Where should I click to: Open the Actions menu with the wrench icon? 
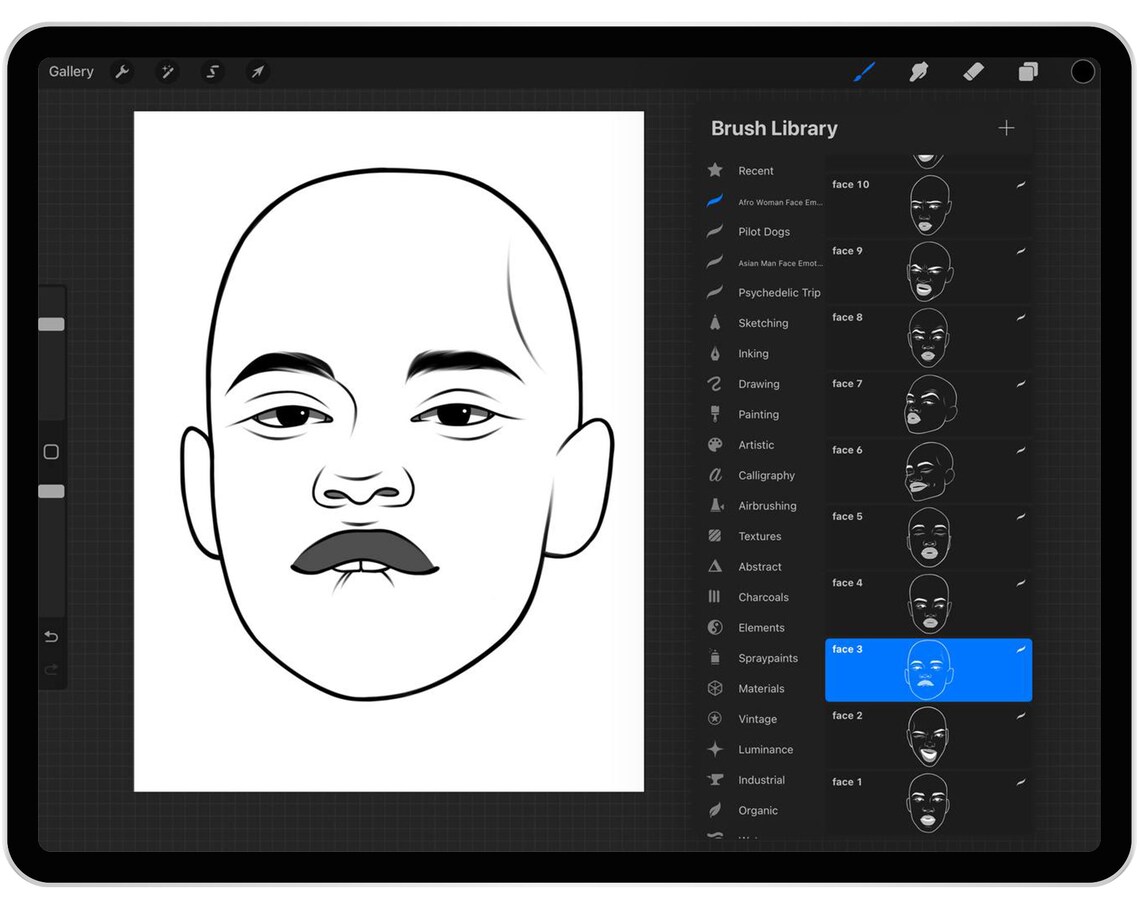[121, 71]
